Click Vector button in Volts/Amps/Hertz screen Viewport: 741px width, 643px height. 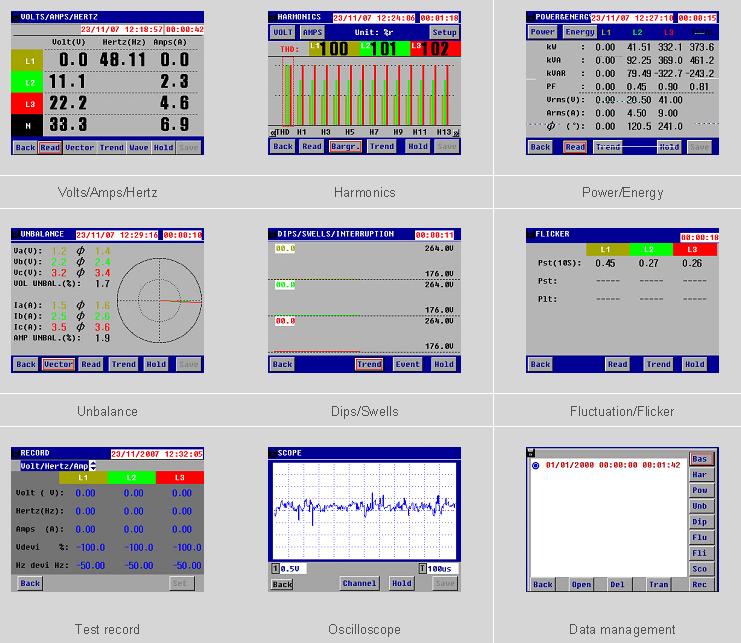(x=81, y=147)
